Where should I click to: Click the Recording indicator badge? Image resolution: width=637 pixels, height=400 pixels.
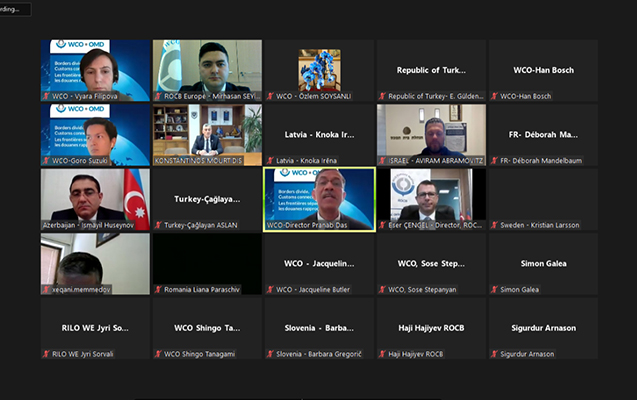[x=15, y=9]
